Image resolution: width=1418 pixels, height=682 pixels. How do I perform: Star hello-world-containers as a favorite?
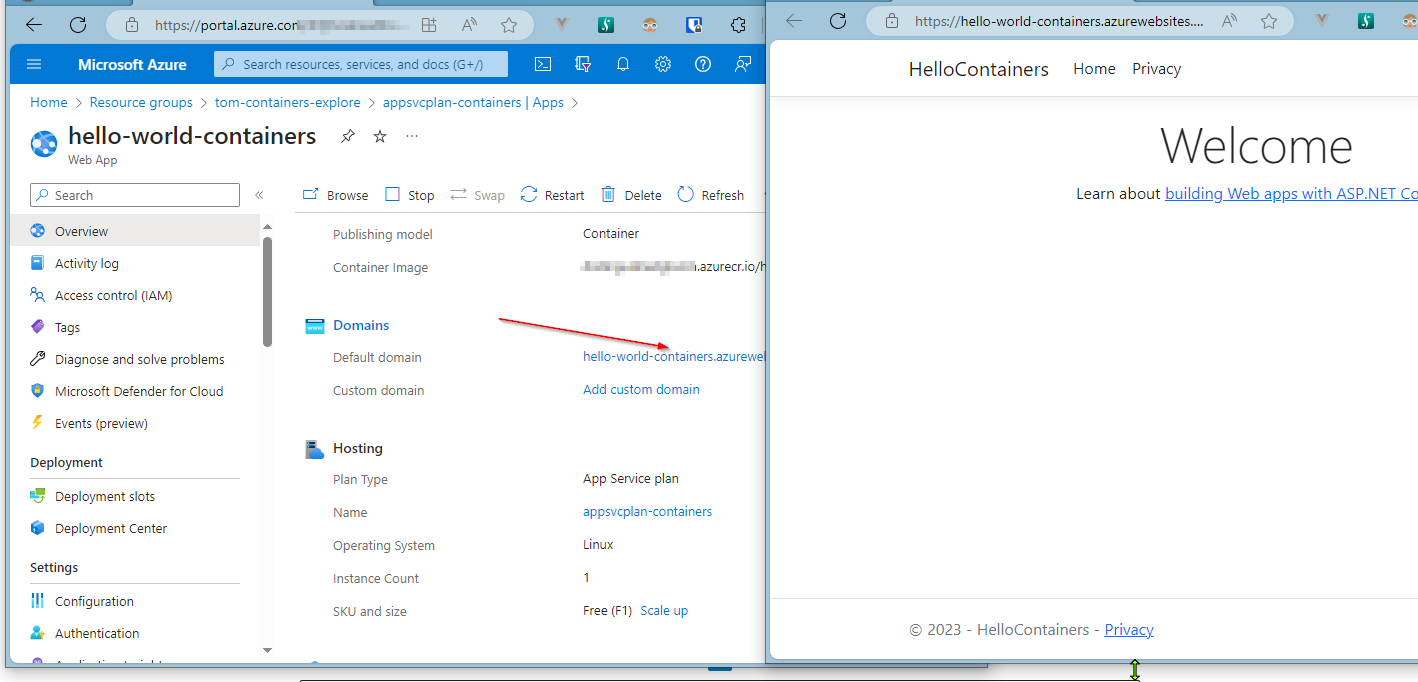coord(379,135)
